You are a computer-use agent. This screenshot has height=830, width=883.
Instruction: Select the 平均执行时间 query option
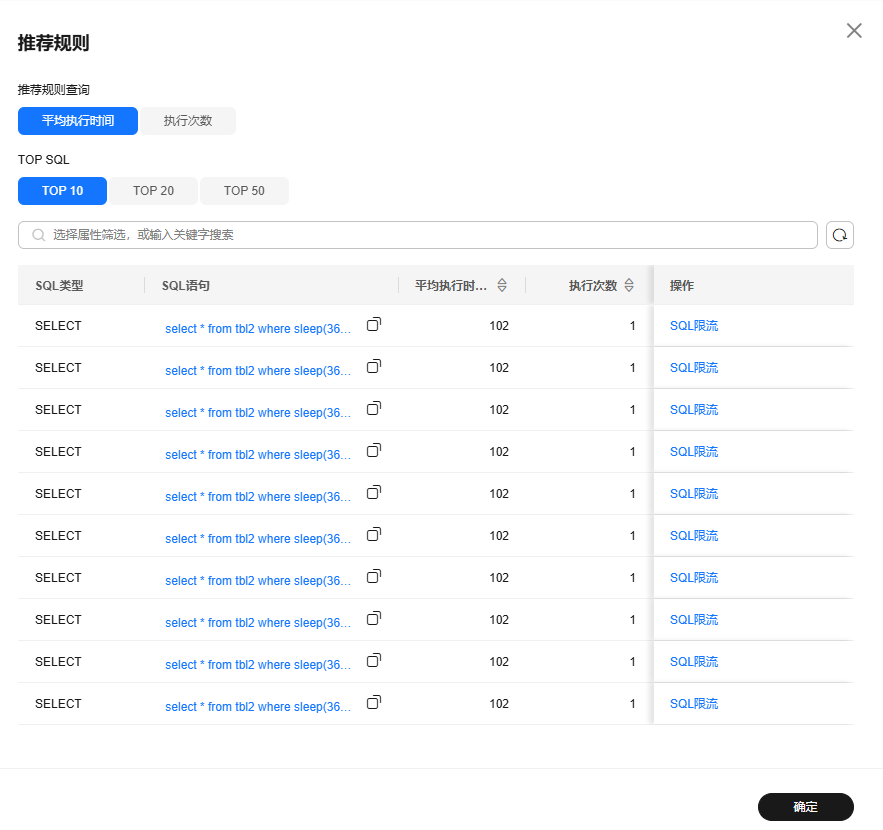pos(78,121)
